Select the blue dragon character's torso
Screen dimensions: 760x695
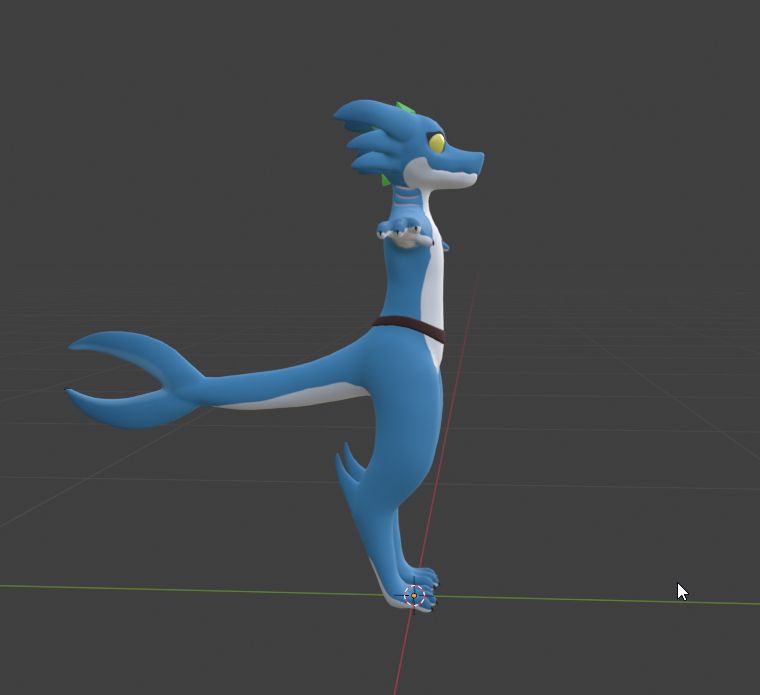pyautogui.click(x=412, y=281)
